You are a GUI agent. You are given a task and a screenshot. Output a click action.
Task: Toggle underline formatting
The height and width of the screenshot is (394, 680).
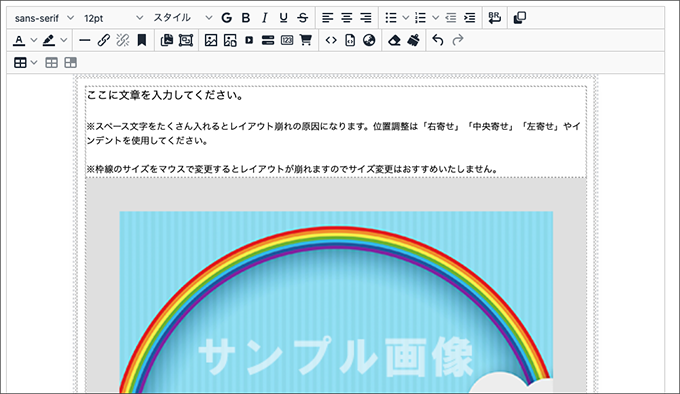click(284, 18)
